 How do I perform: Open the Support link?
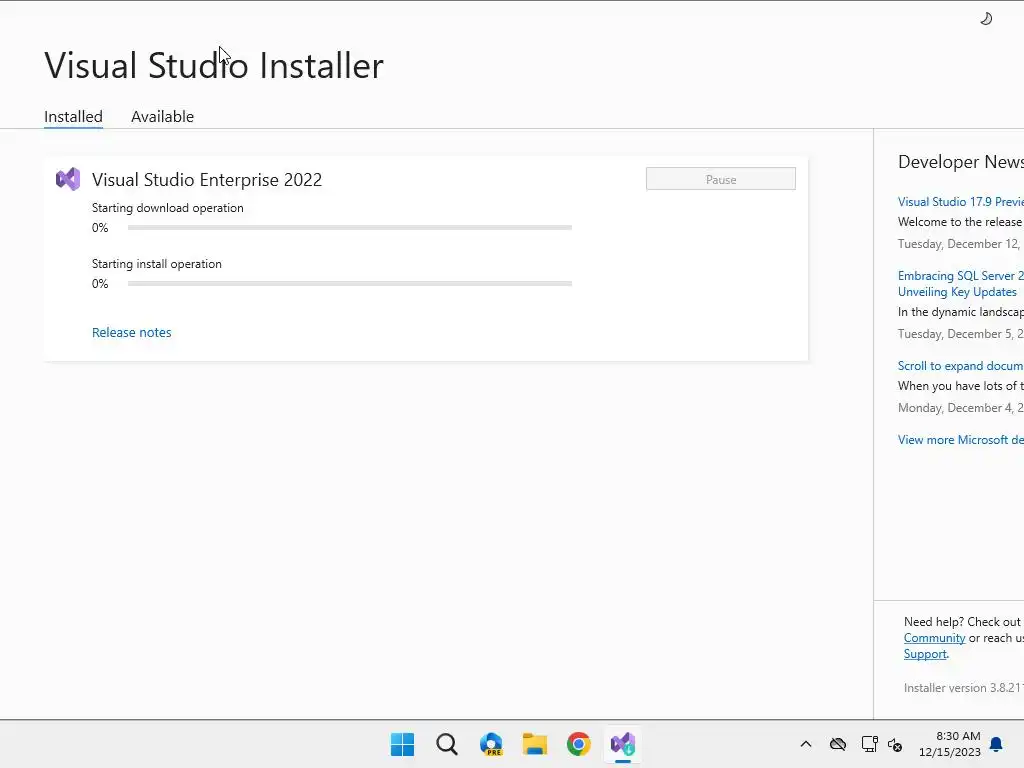click(925, 654)
